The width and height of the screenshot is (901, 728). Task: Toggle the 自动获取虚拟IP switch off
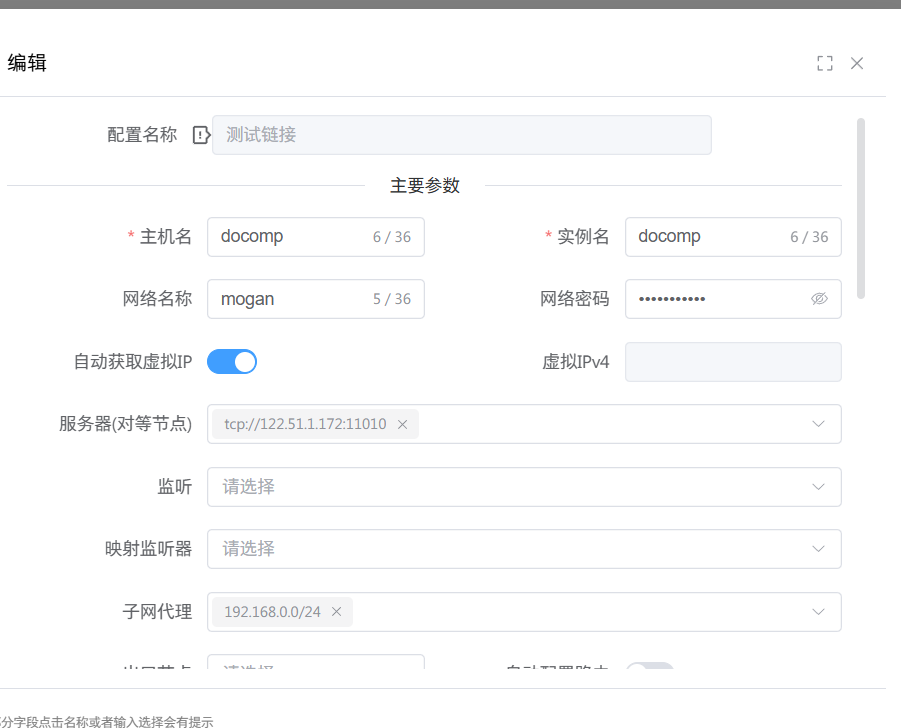click(x=232, y=362)
